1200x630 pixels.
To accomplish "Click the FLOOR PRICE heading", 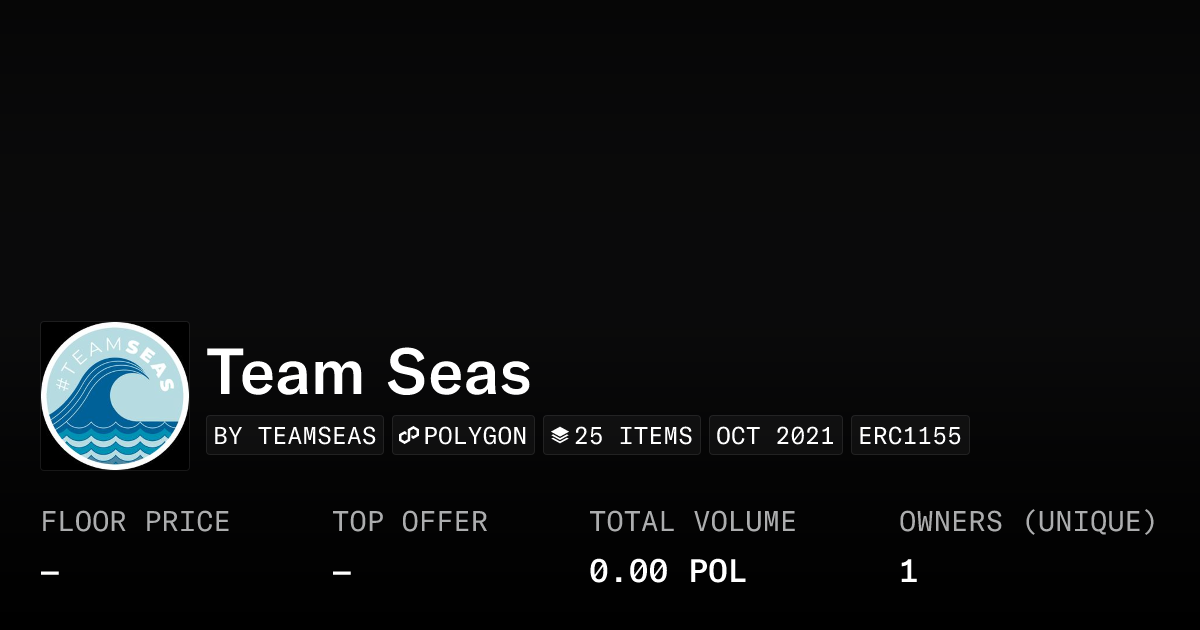I will [135, 522].
